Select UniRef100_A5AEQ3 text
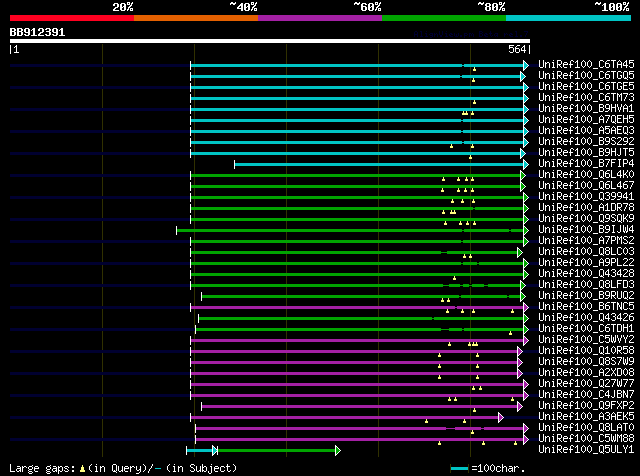The image size is (640, 476). [586, 131]
